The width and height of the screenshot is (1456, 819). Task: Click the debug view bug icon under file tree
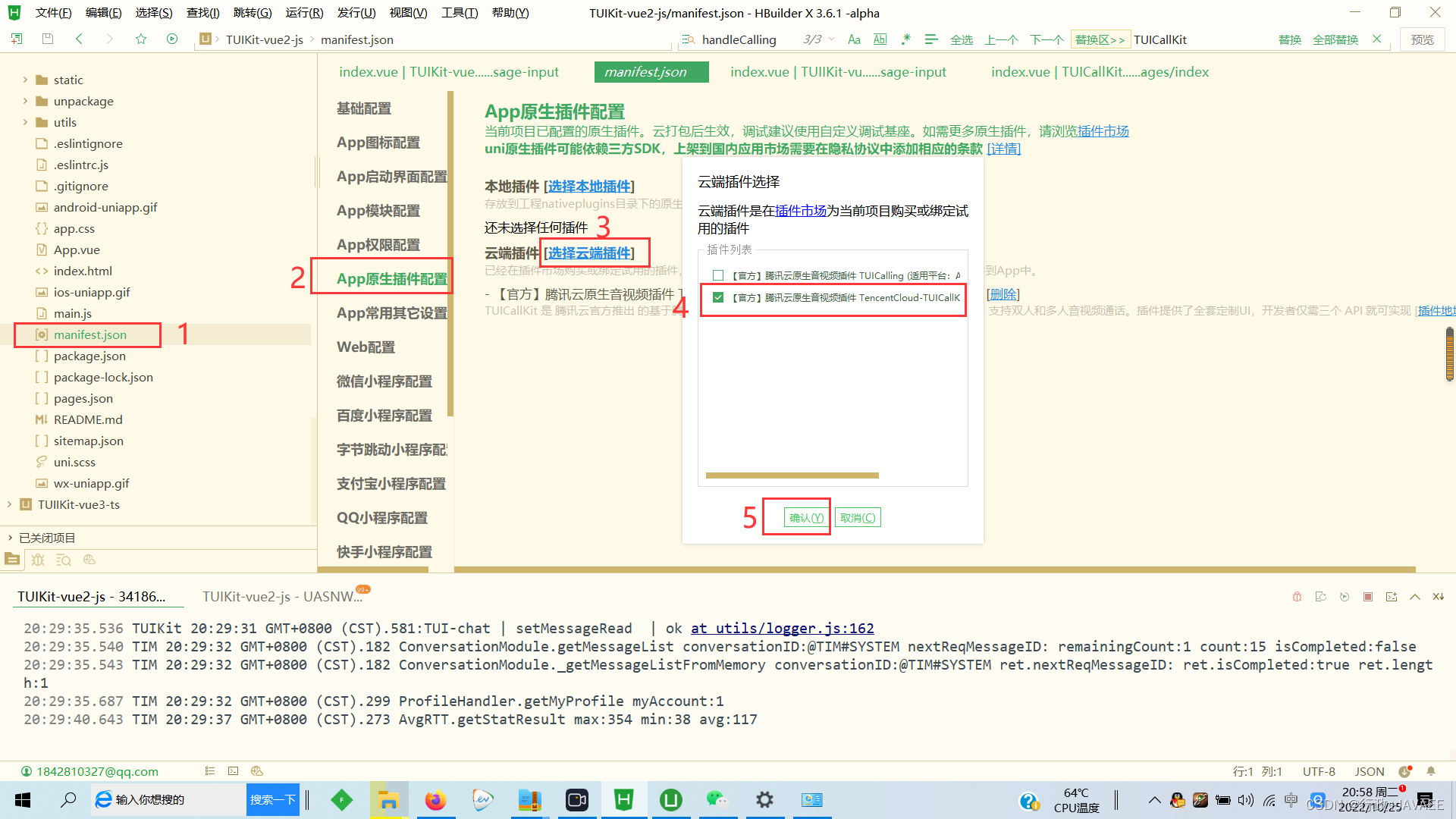pos(38,560)
